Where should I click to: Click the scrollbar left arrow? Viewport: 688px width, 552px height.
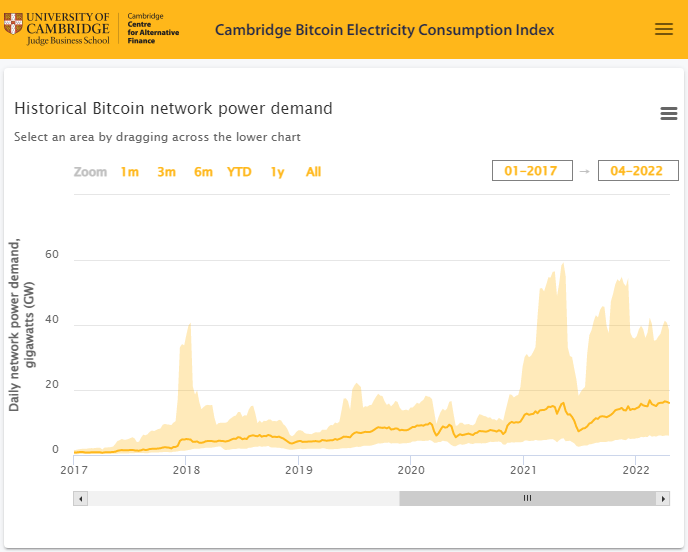pos(81,498)
